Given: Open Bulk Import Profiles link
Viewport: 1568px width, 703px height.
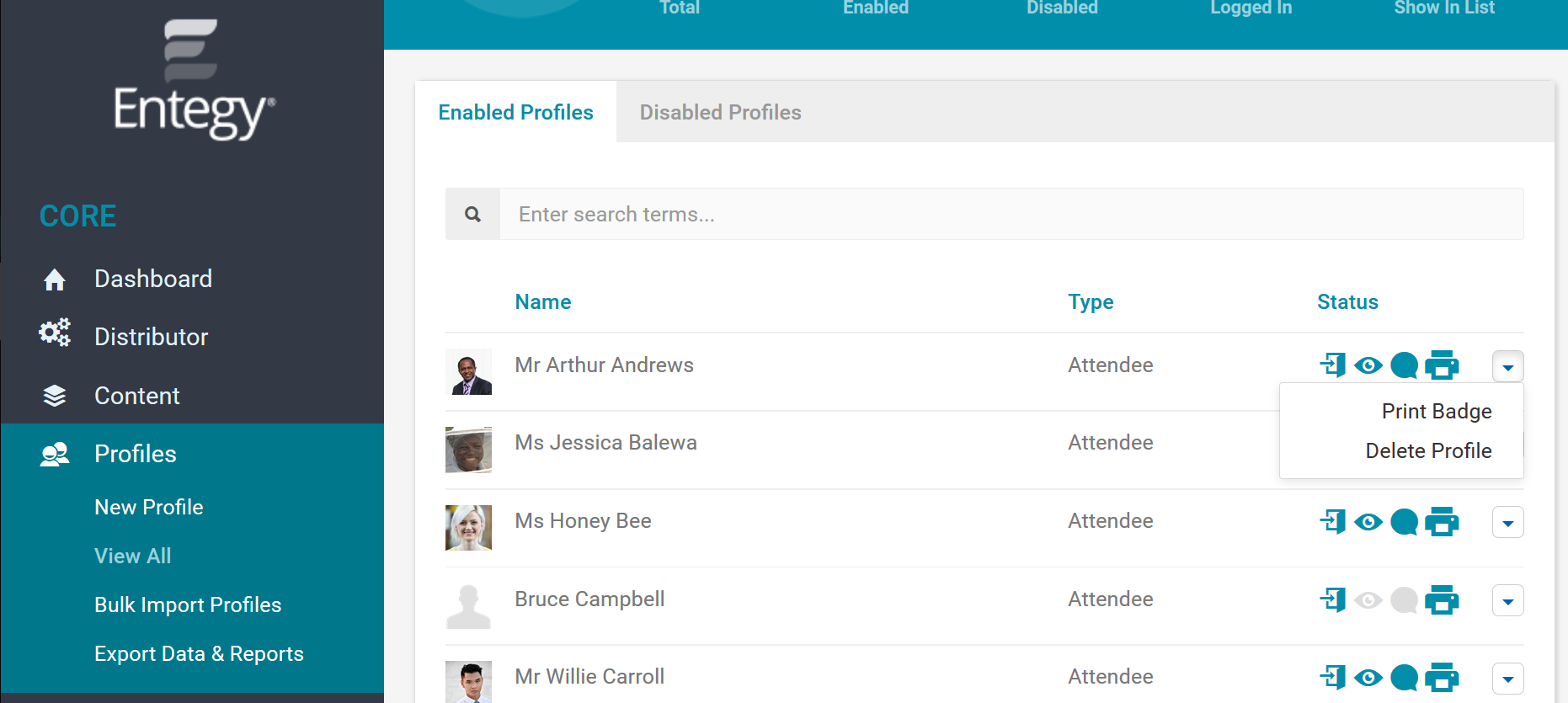Looking at the screenshot, I should [x=188, y=604].
